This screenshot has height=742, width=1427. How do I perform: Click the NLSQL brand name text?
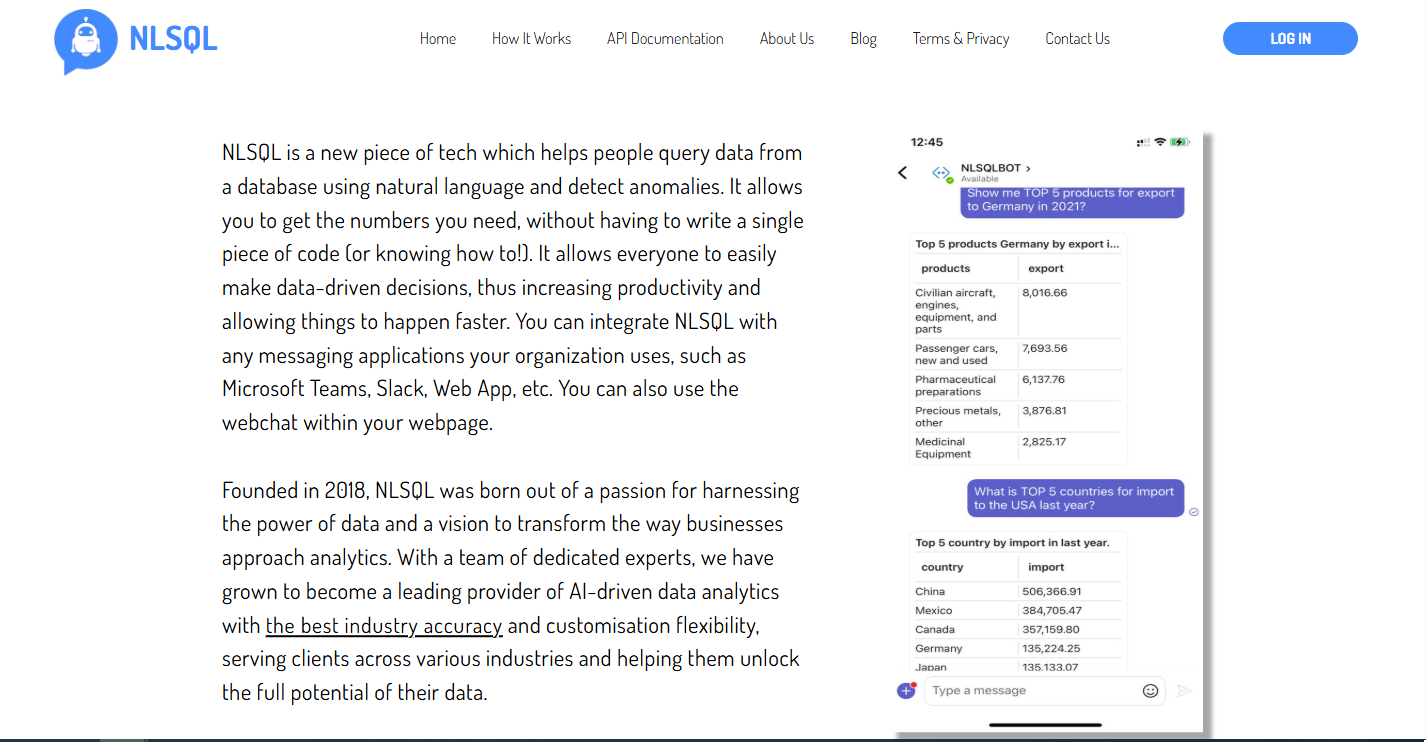tap(173, 39)
